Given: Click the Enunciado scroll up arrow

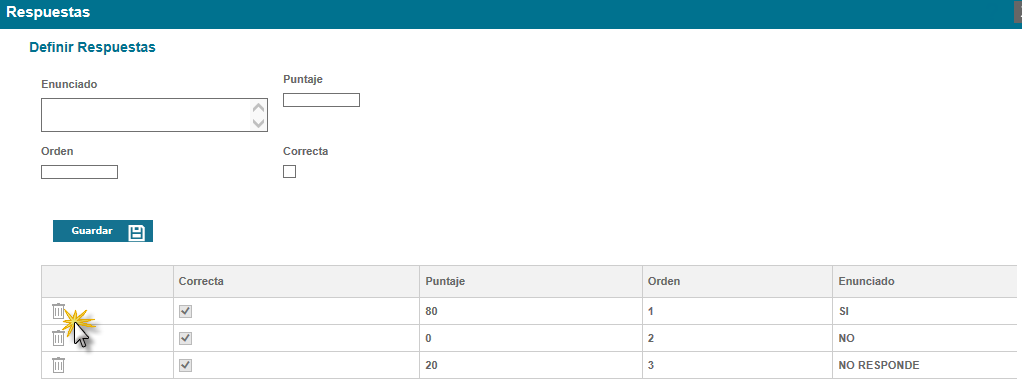Looking at the screenshot, I should [x=259, y=108].
